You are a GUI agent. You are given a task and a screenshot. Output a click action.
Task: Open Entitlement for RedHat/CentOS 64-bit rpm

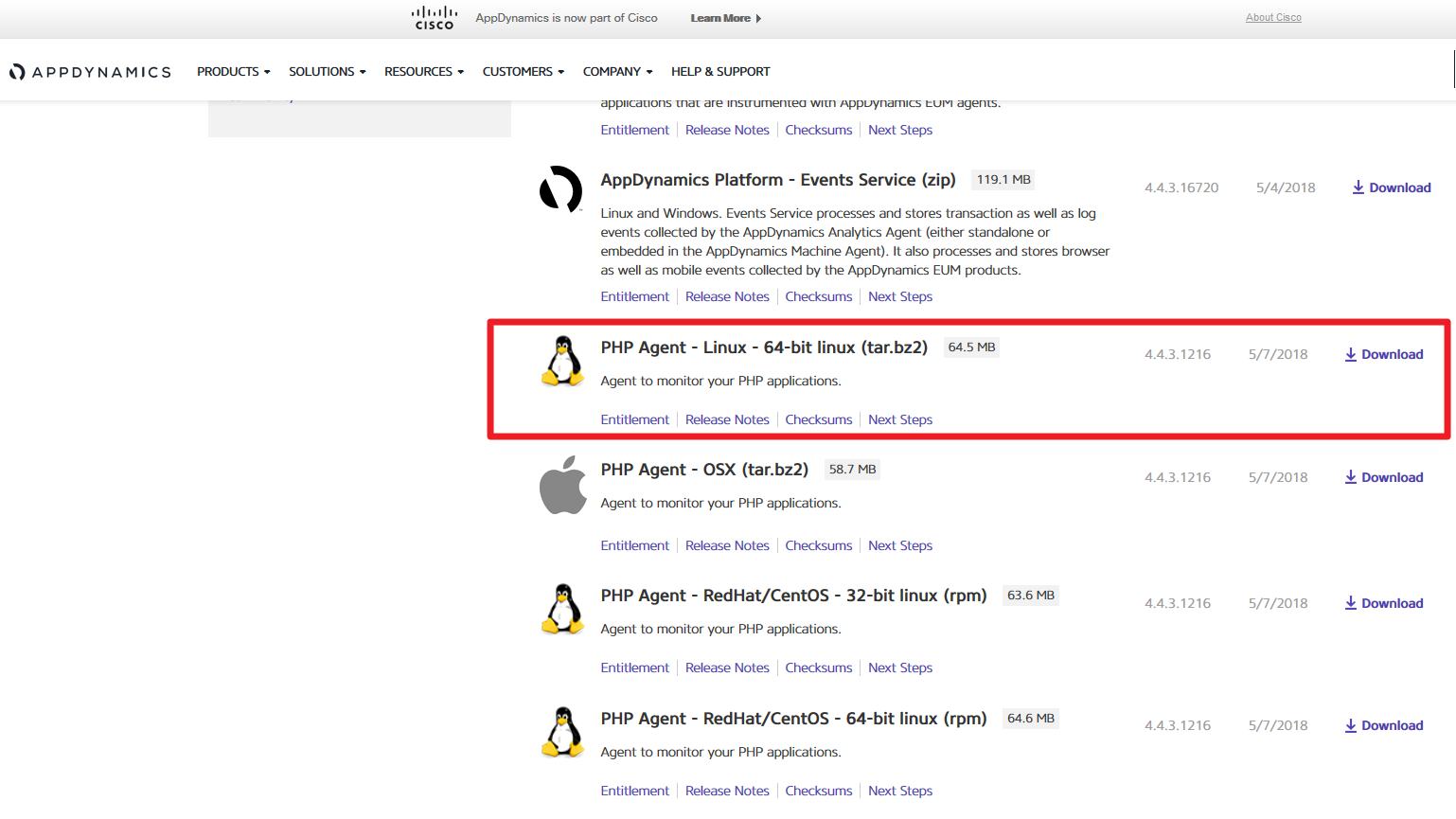(634, 791)
